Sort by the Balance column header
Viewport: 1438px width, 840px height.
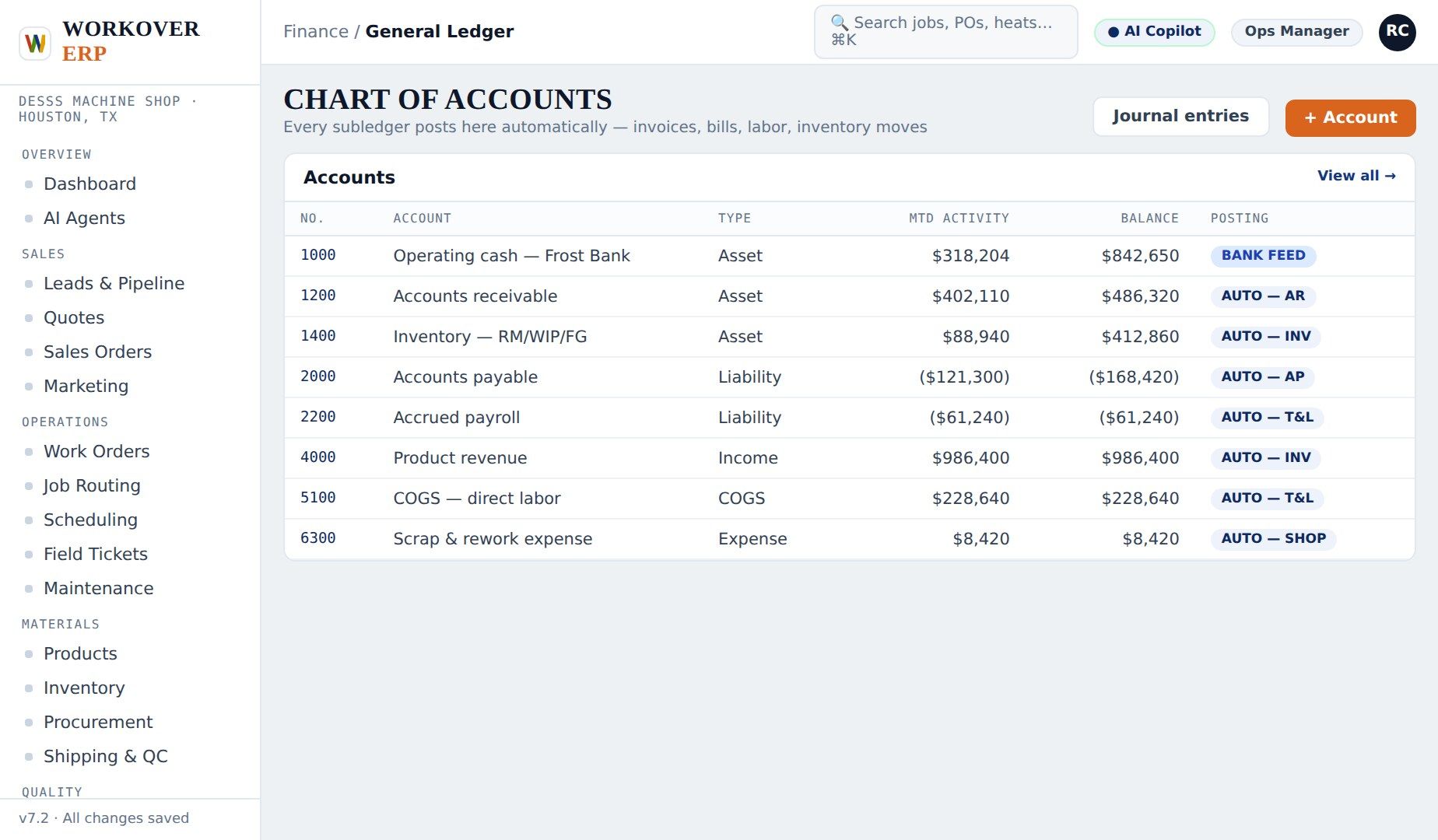[1149, 219]
